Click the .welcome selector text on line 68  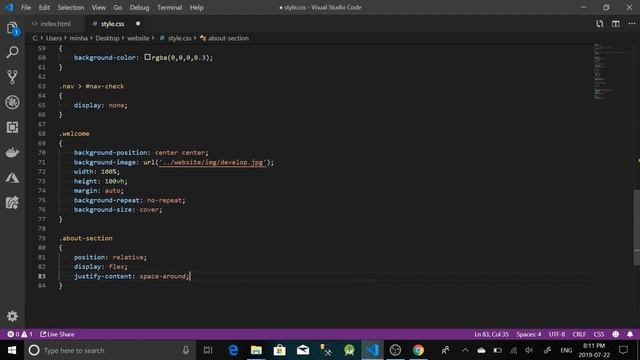(74, 133)
